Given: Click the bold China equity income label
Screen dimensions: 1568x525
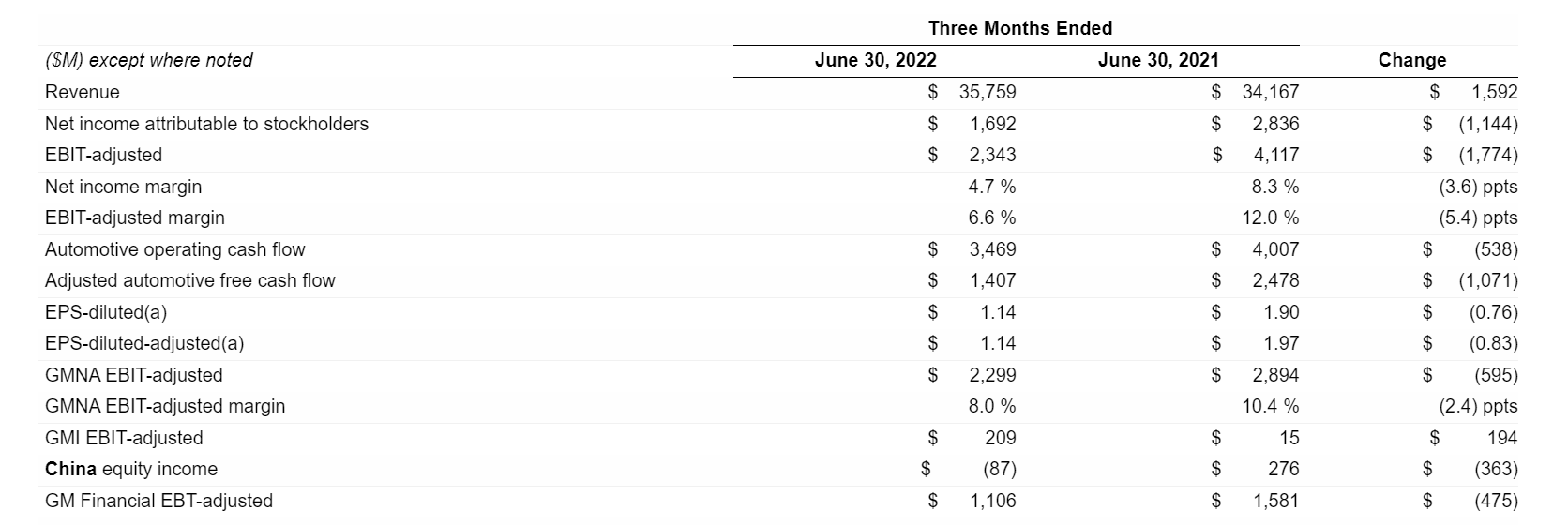Looking at the screenshot, I should pyautogui.click(x=131, y=469).
